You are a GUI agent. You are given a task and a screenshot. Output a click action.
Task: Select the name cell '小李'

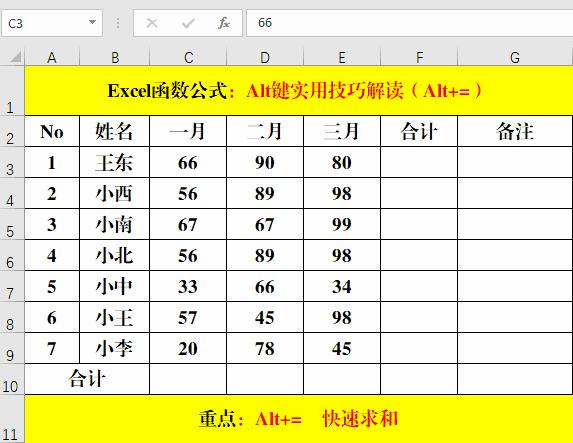click(115, 348)
